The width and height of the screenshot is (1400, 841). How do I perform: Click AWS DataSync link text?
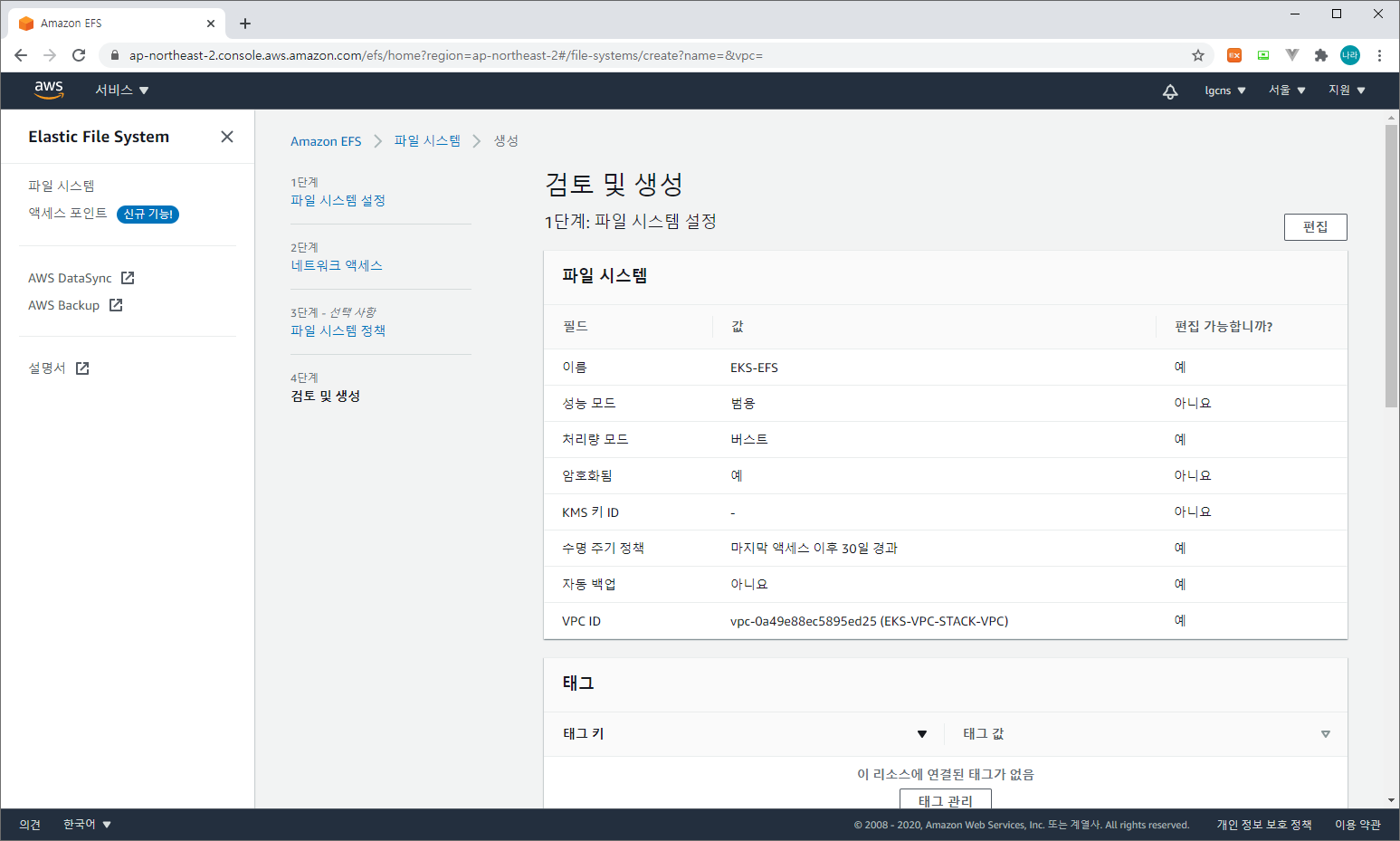click(70, 278)
